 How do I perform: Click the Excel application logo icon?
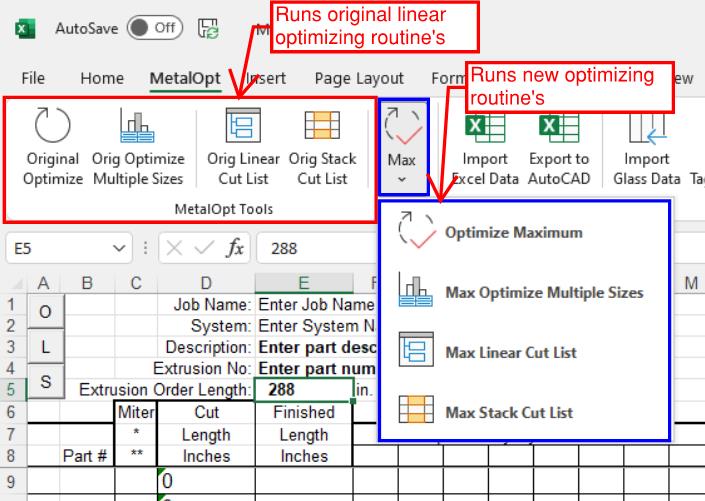click(x=25, y=29)
